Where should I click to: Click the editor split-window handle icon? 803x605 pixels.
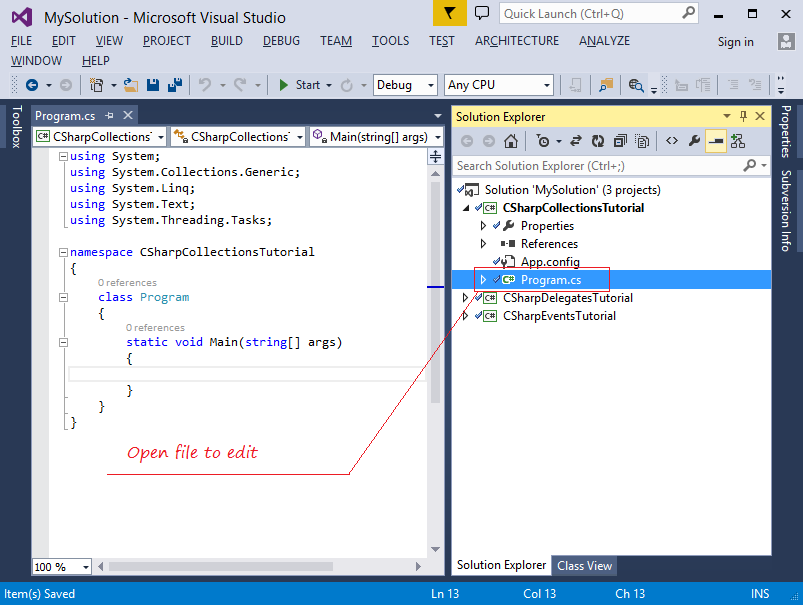(435, 156)
